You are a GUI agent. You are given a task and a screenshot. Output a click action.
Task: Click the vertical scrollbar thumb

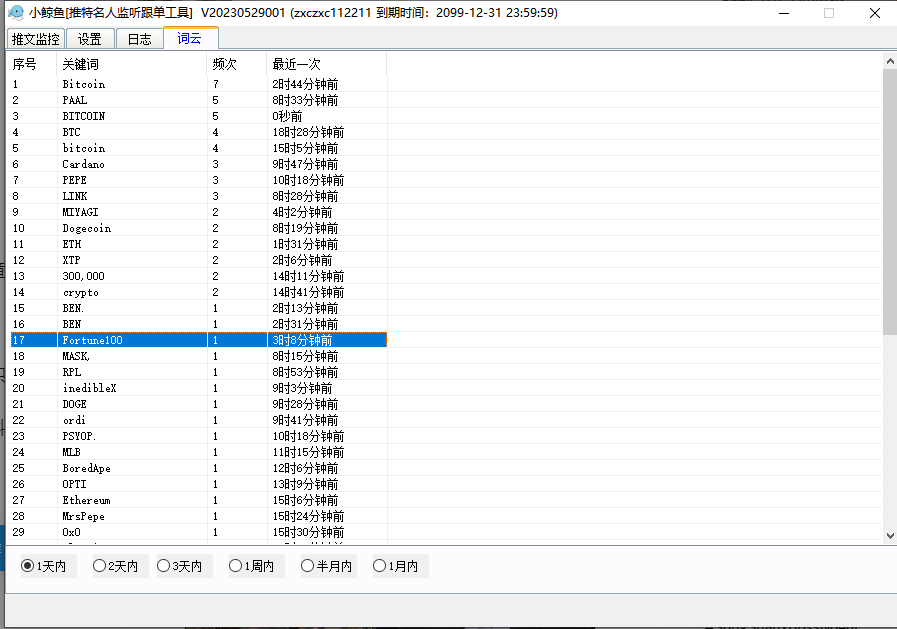pyautogui.click(x=890, y=202)
